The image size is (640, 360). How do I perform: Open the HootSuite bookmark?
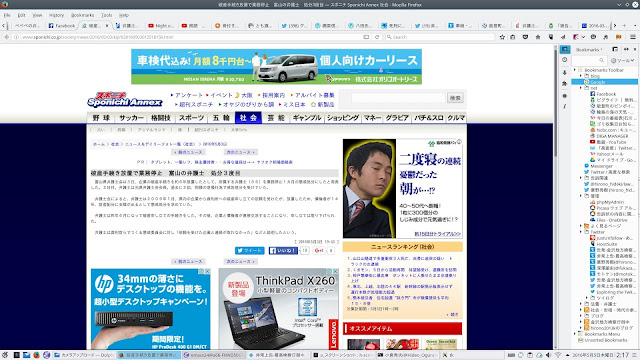click(604, 244)
